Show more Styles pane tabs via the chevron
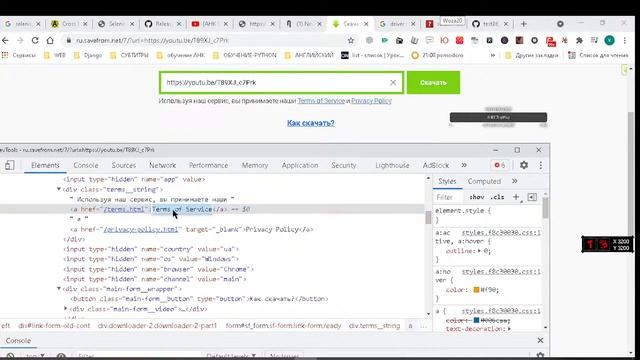The height and width of the screenshot is (360, 640). pyautogui.click(x=515, y=181)
